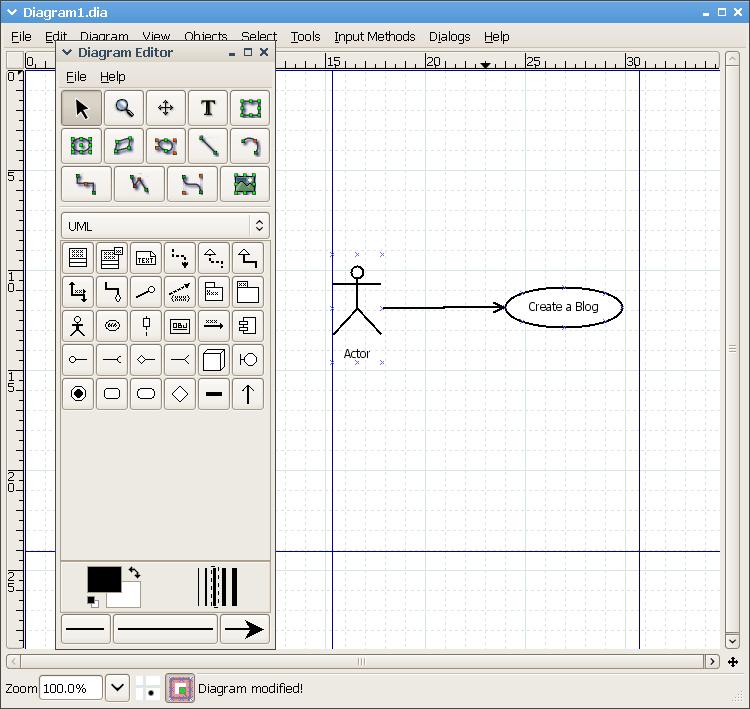The width and height of the screenshot is (750, 709).
Task: Pick the UML Fork/union bar shape
Action: (214, 394)
